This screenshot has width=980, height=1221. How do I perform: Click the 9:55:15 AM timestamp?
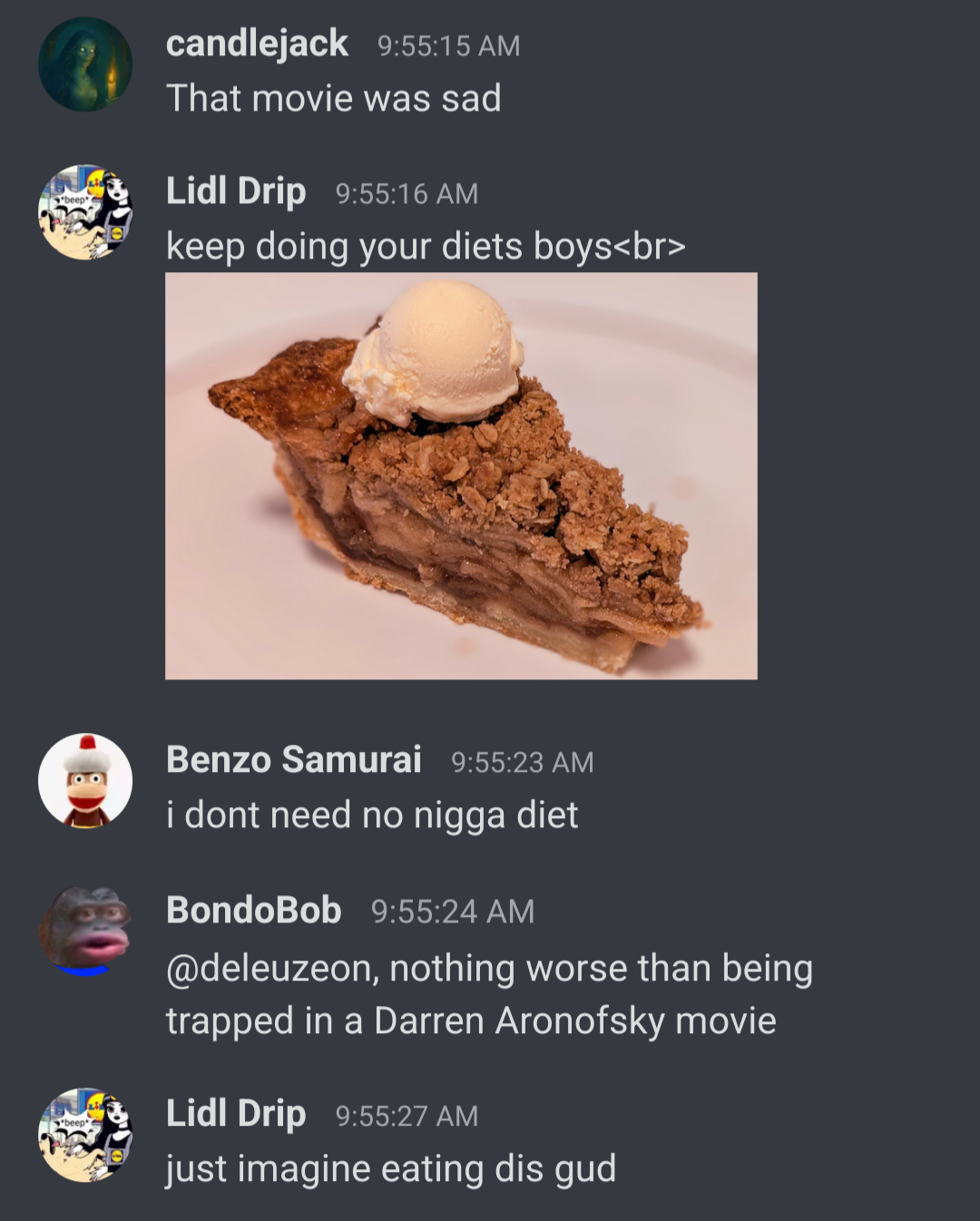point(449,45)
